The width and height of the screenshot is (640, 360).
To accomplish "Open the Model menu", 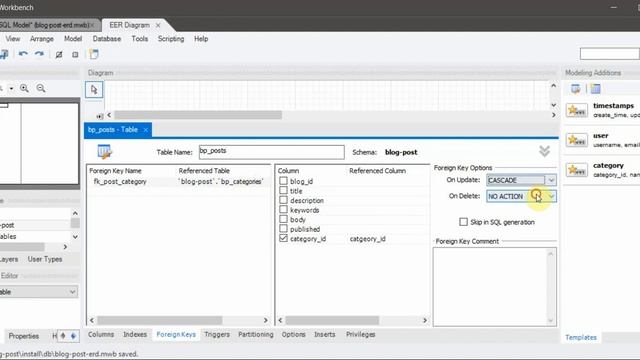I will click(x=73, y=39).
